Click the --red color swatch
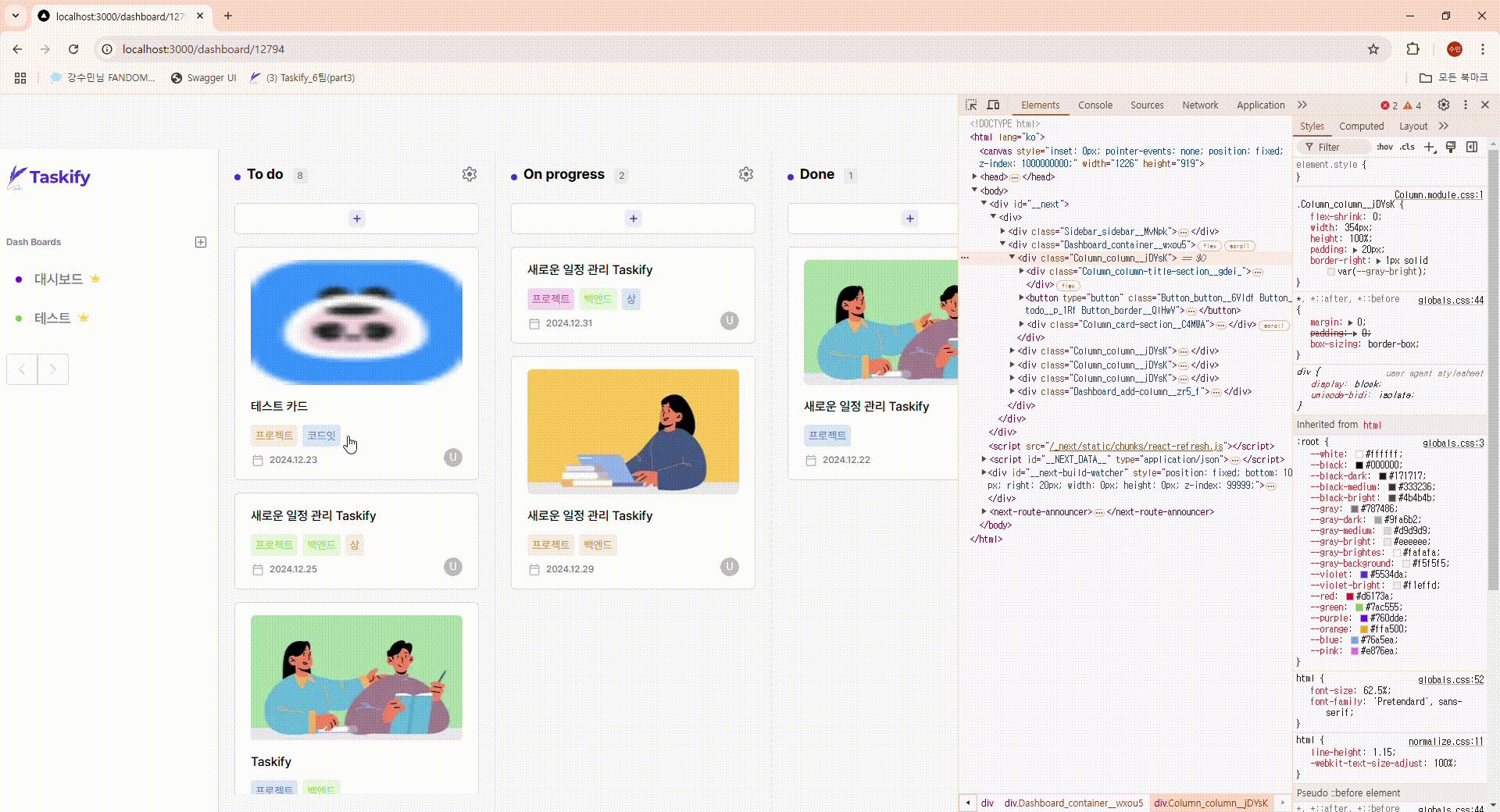This screenshot has width=1500, height=812. tap(1349, 597)
